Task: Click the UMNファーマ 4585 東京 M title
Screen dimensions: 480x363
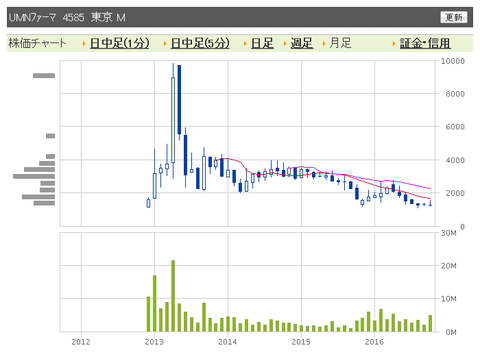Action: pyautogui.click(x=67, y=17)
